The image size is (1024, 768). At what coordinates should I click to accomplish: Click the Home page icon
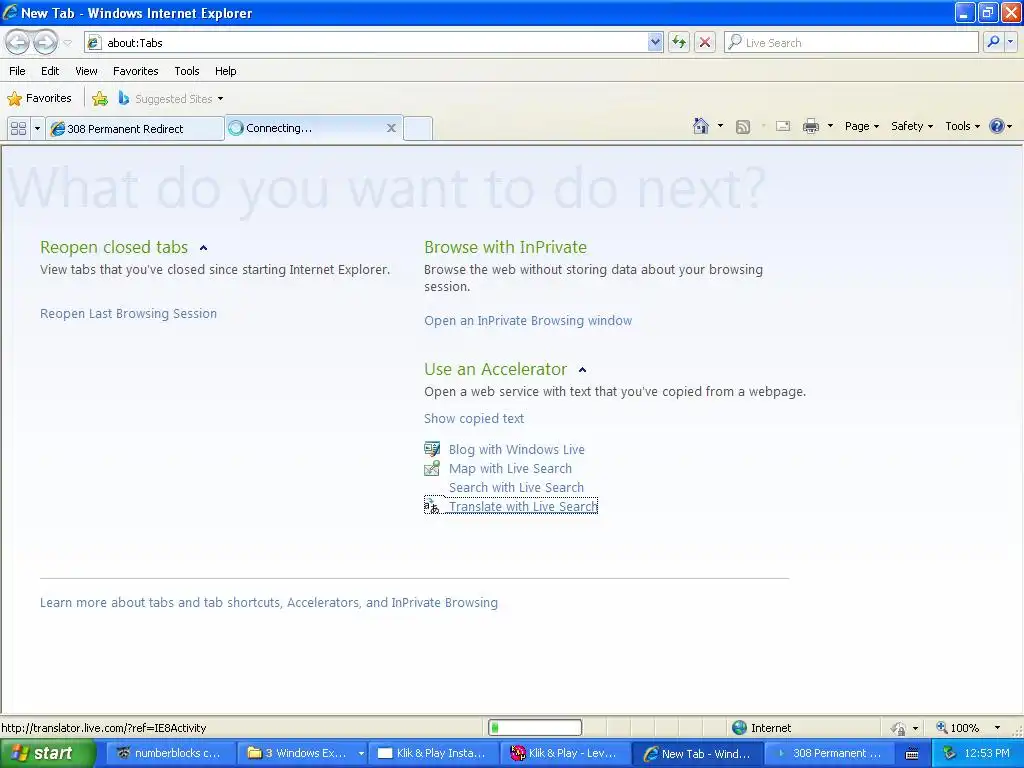(701, 126)
